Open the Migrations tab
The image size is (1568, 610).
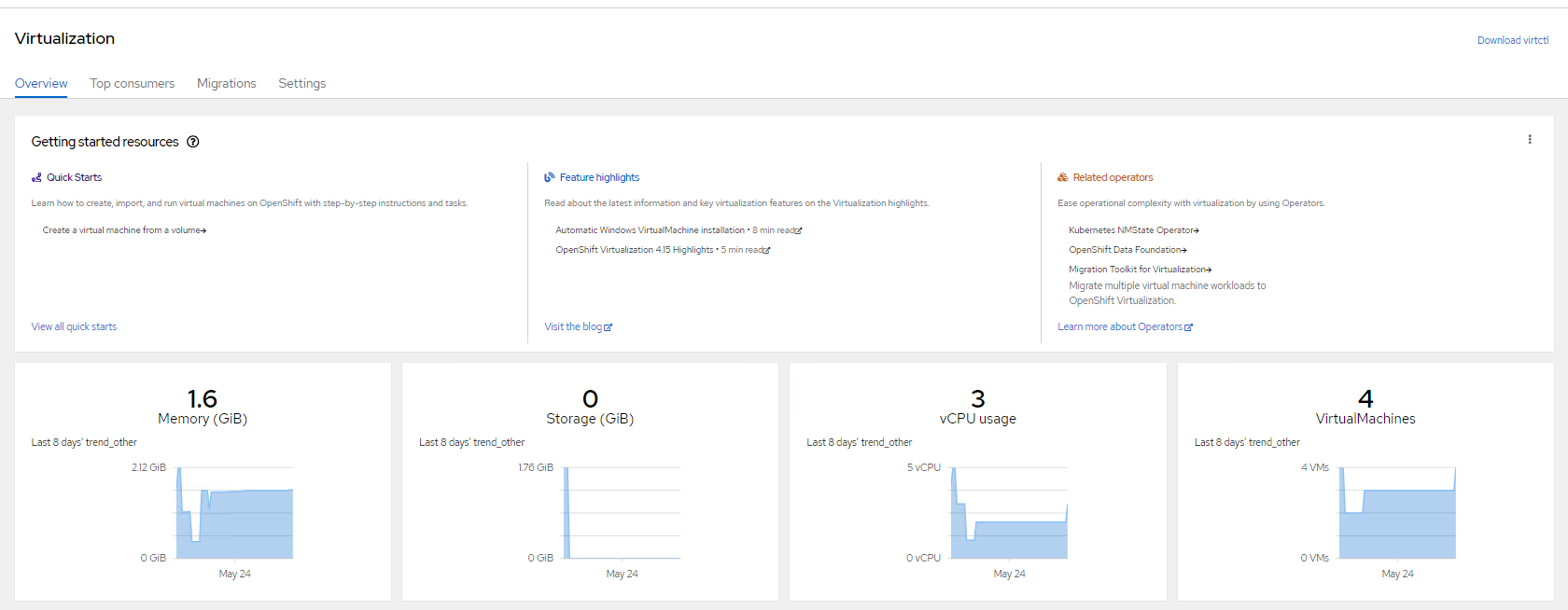click(226, 83)
